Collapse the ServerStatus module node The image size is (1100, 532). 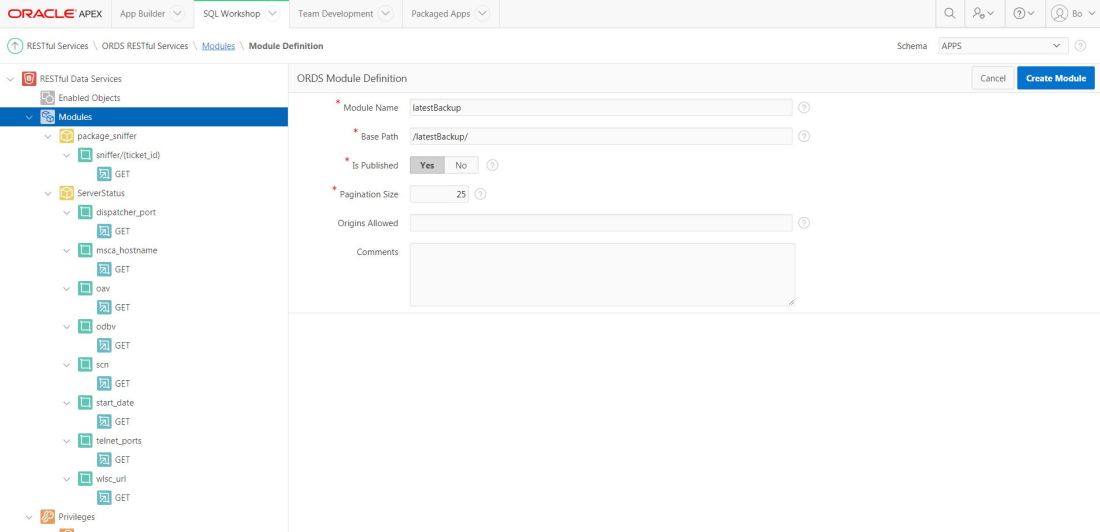(50, 193)
